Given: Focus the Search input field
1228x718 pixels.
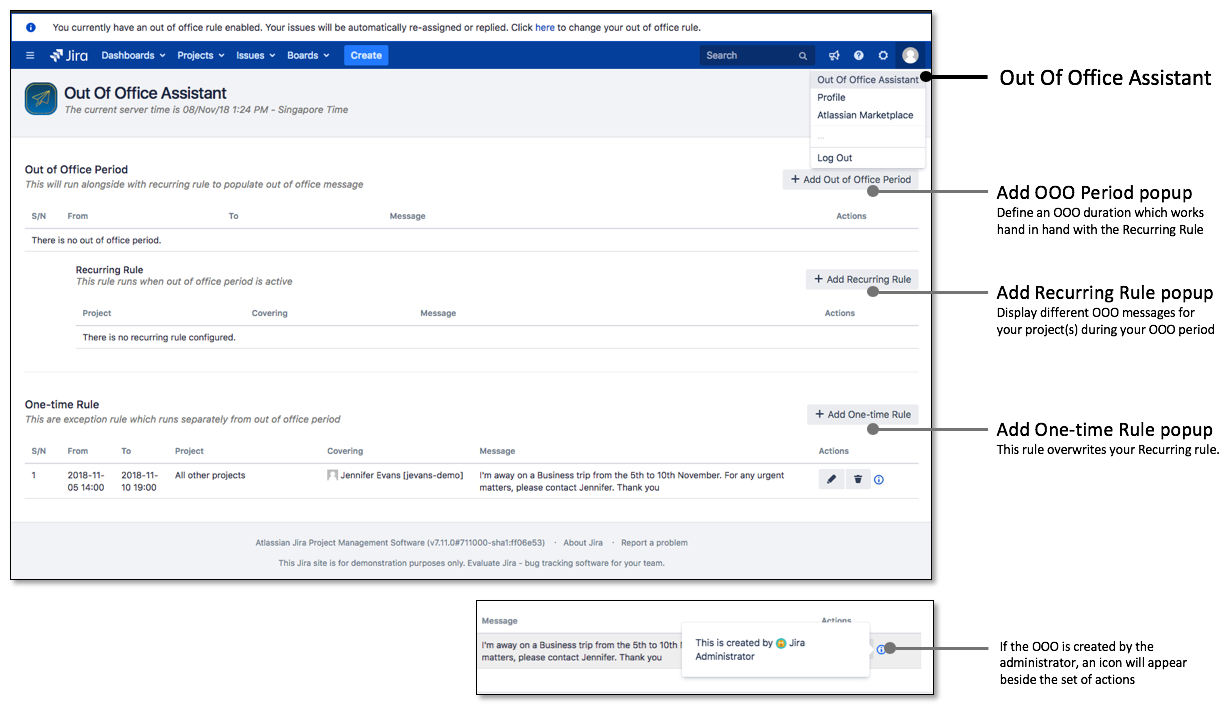Looking at the screenshot, I should pyautogui.click(x=750, y=56).
